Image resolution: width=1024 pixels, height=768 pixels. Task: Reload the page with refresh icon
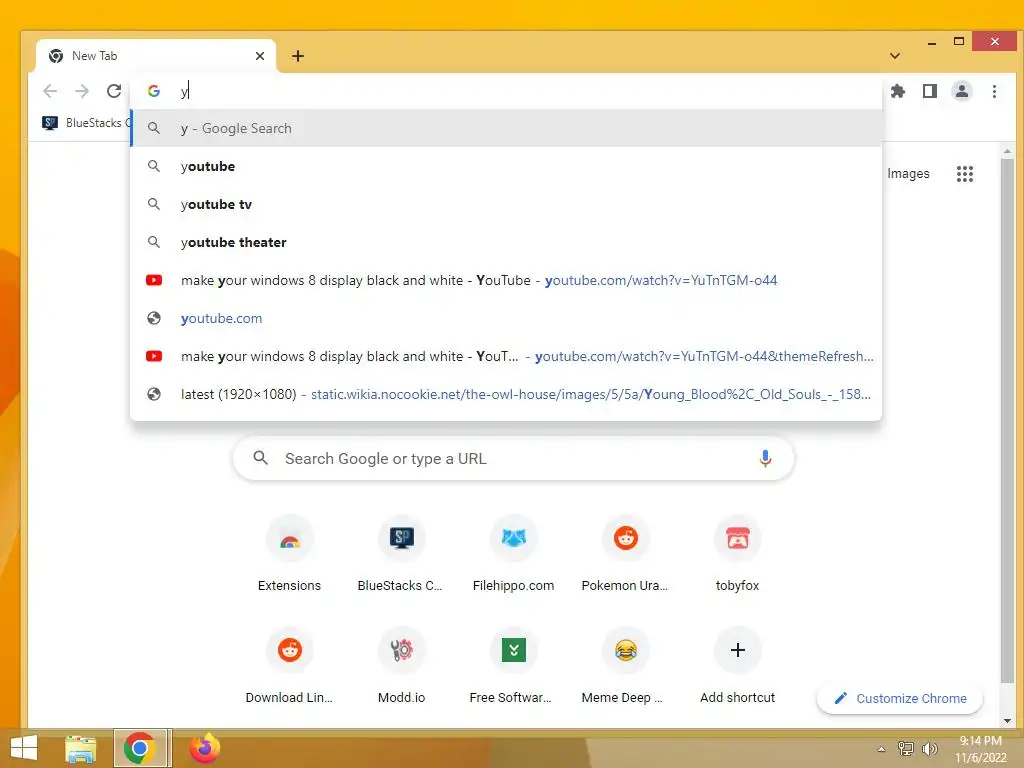114,91
